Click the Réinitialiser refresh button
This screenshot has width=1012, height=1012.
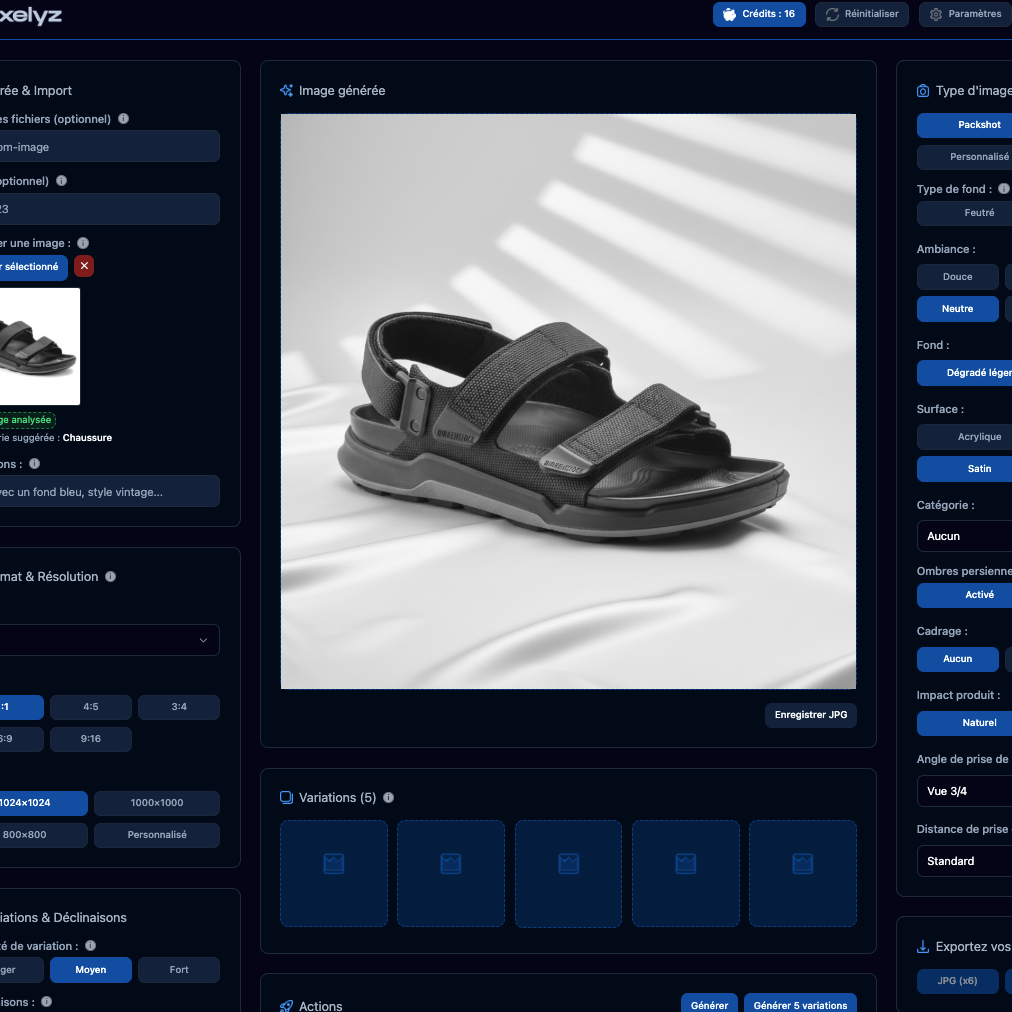pos(862,14)
